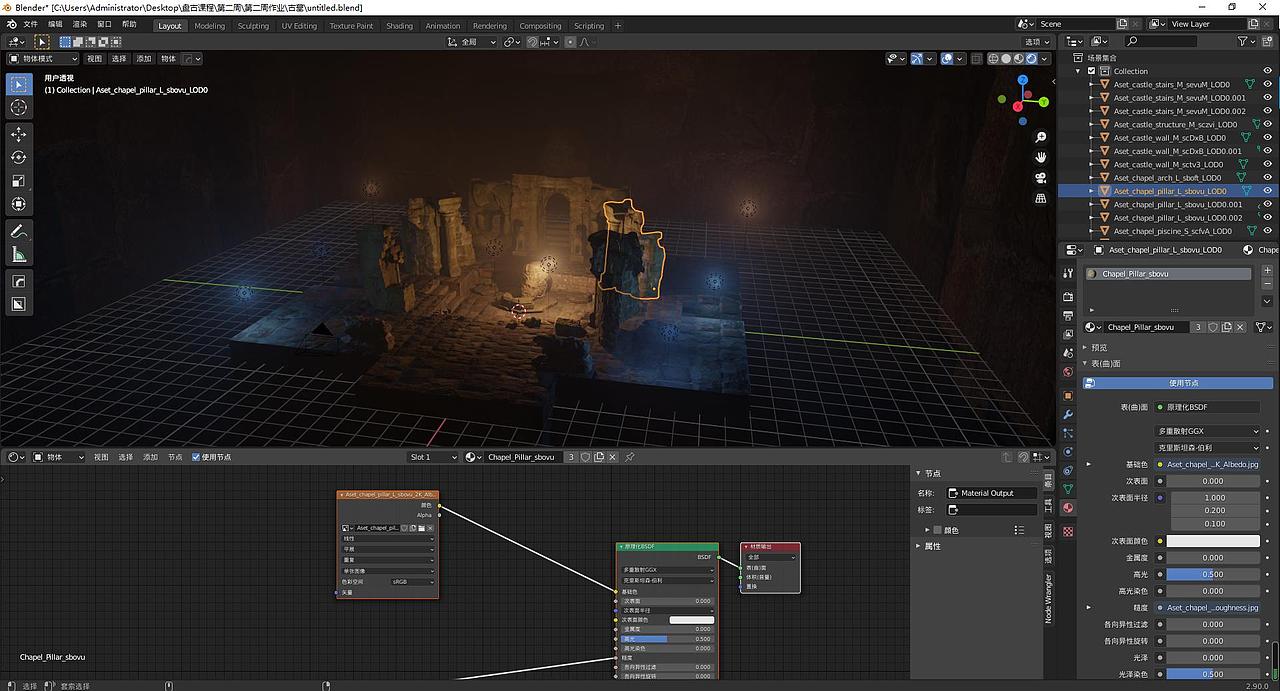Hide Aset_chapel_arch_L_sboft_LOD0 with eye icon
Viewport: 1280px width, 691px height.
tap(1267, 177)
